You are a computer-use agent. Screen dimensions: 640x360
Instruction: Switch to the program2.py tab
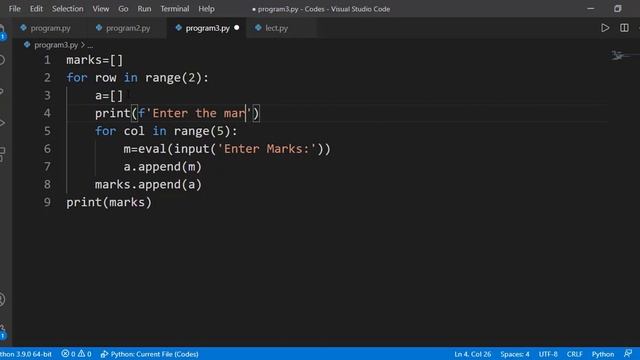point(127,28)
